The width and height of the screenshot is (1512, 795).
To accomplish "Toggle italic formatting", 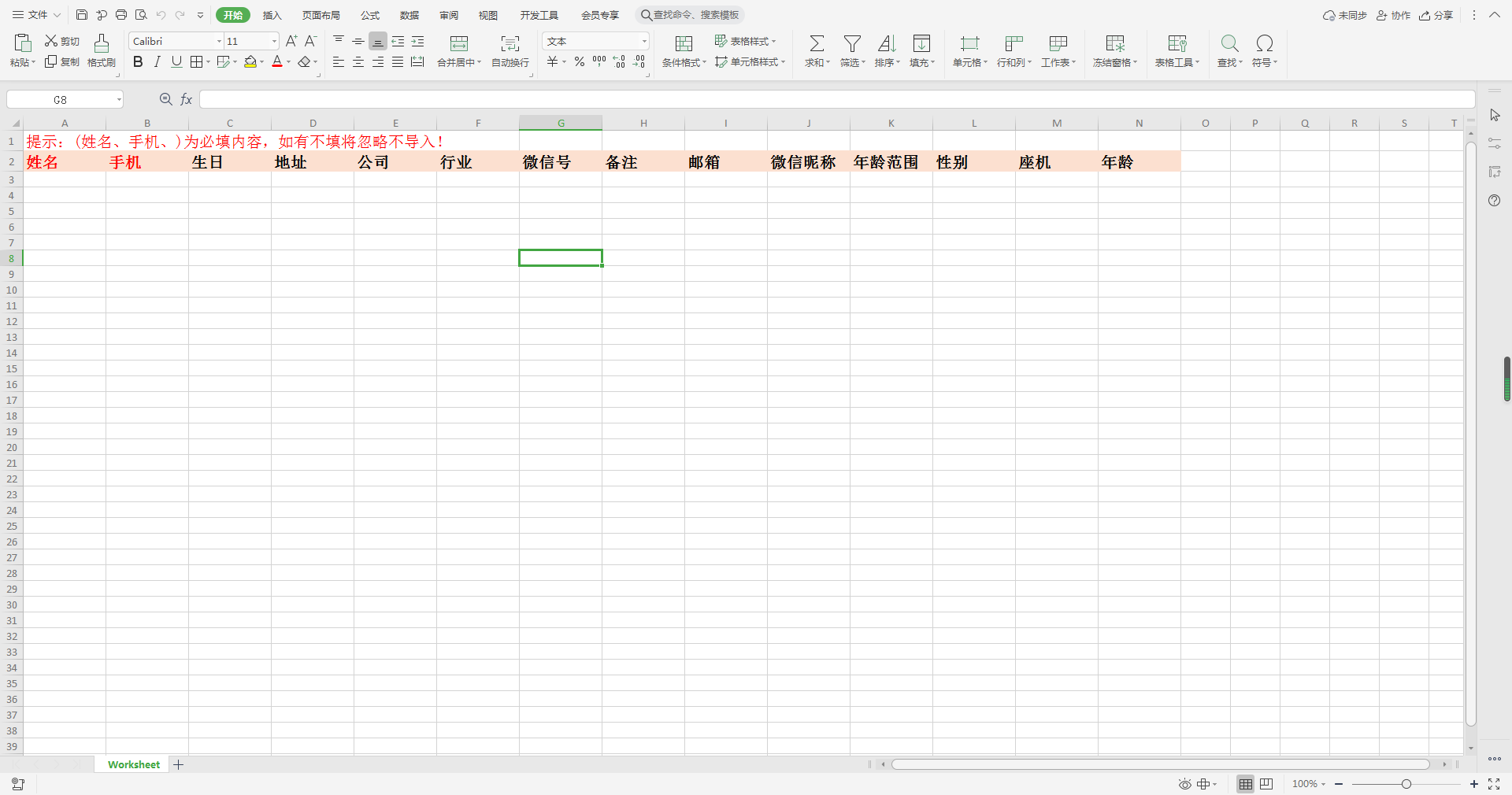I will pyautogui.click(x=157, y=62).
